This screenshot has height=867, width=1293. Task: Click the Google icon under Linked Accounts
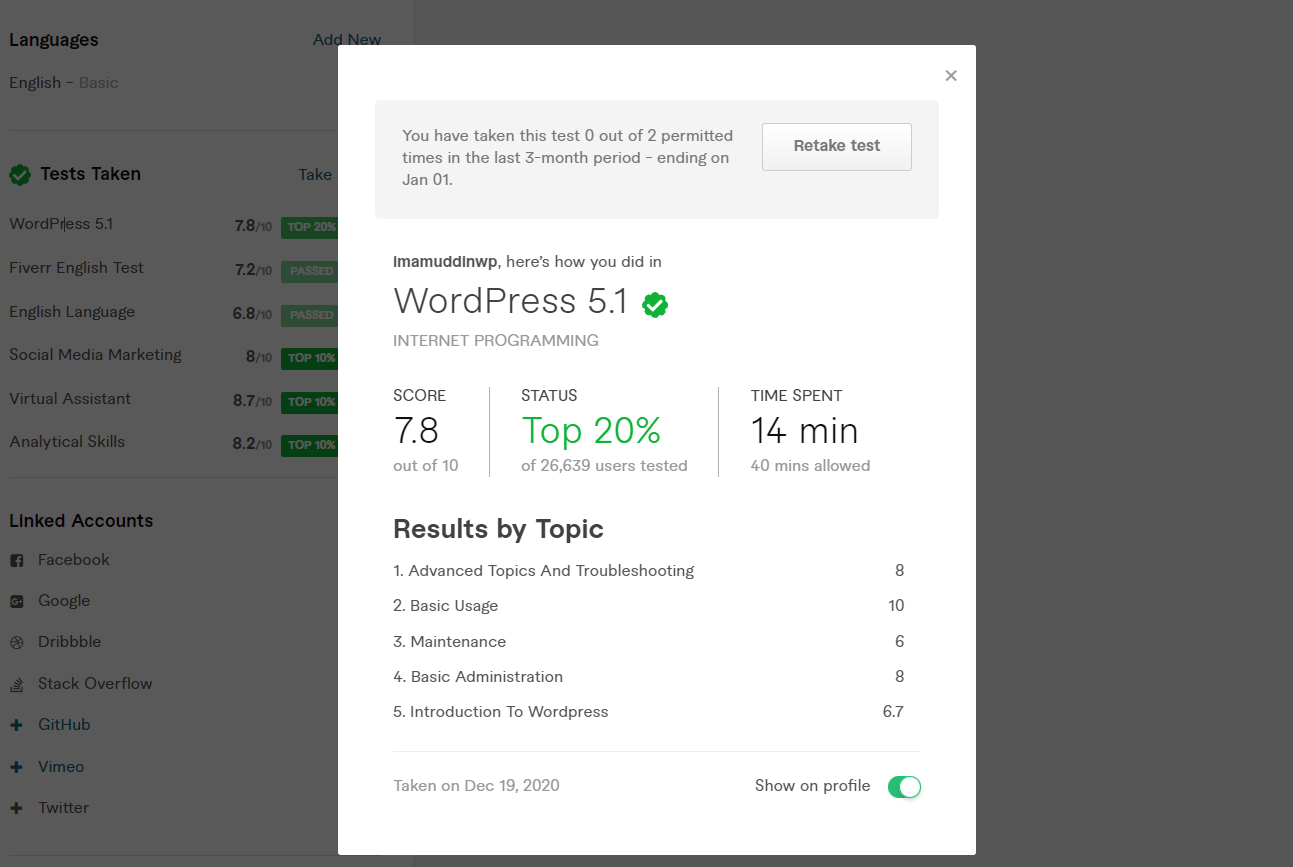pos(16,602)
